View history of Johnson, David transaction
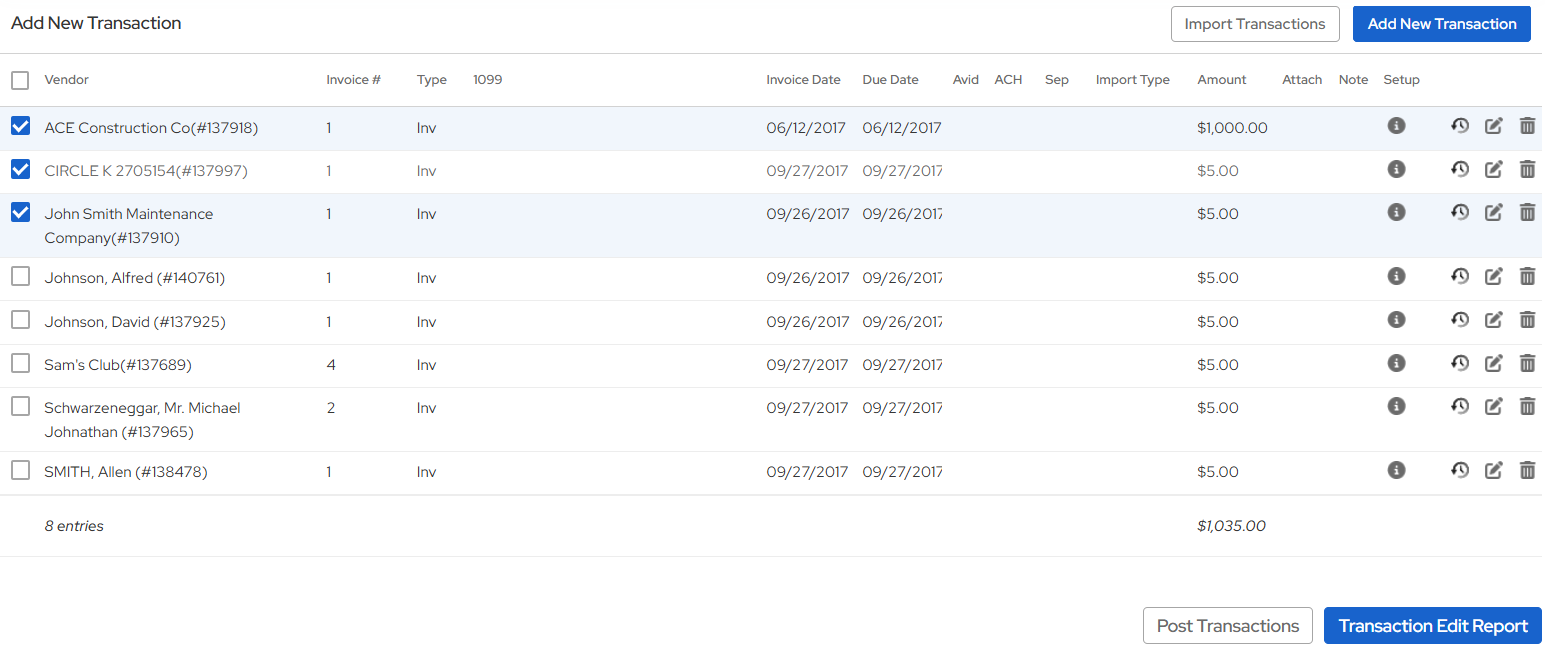The height and width of the screenshot is (648, 1545). (x=1460, y=321)
